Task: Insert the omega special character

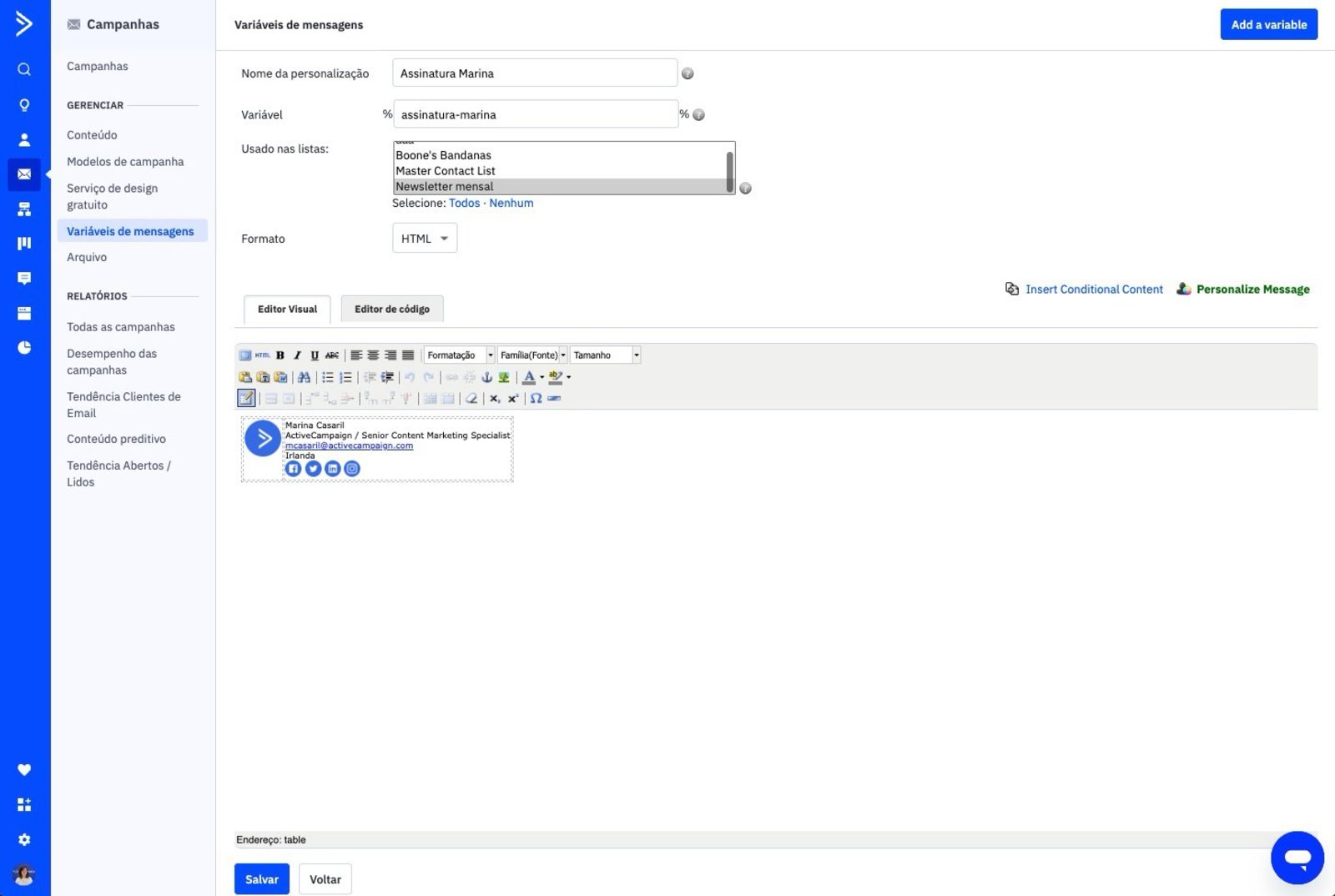Action: pyautogui.click(x=537, y=399)
